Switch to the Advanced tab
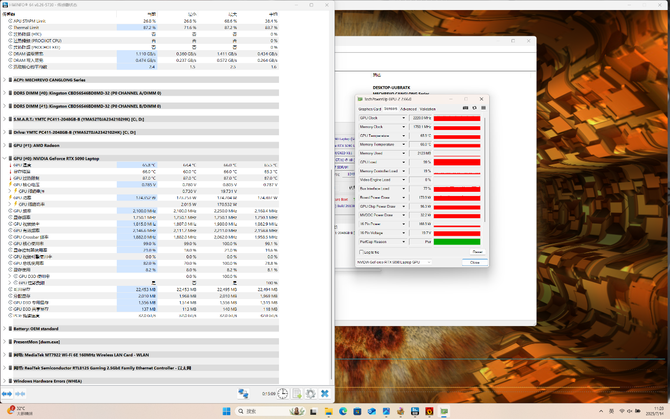The width and height of the screenshot is (670, 419). [x=408, y=108]
